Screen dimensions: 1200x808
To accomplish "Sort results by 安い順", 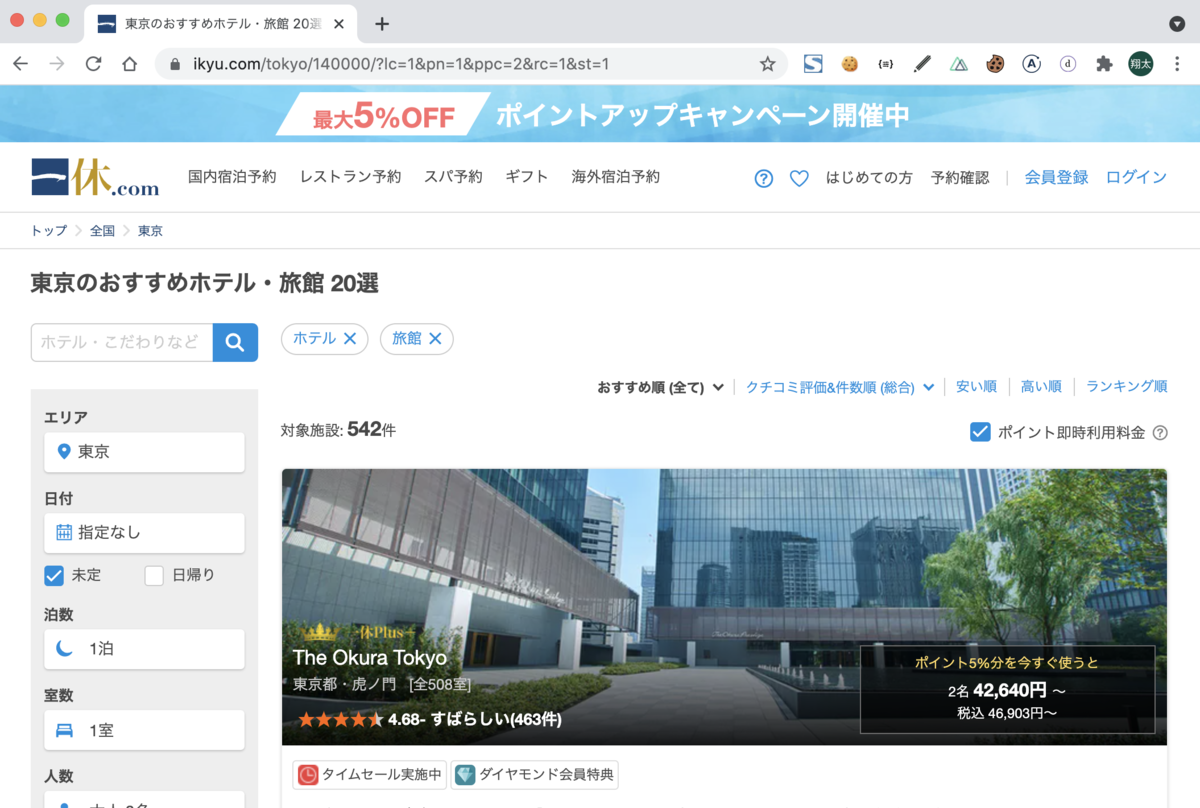I will 976,387.
